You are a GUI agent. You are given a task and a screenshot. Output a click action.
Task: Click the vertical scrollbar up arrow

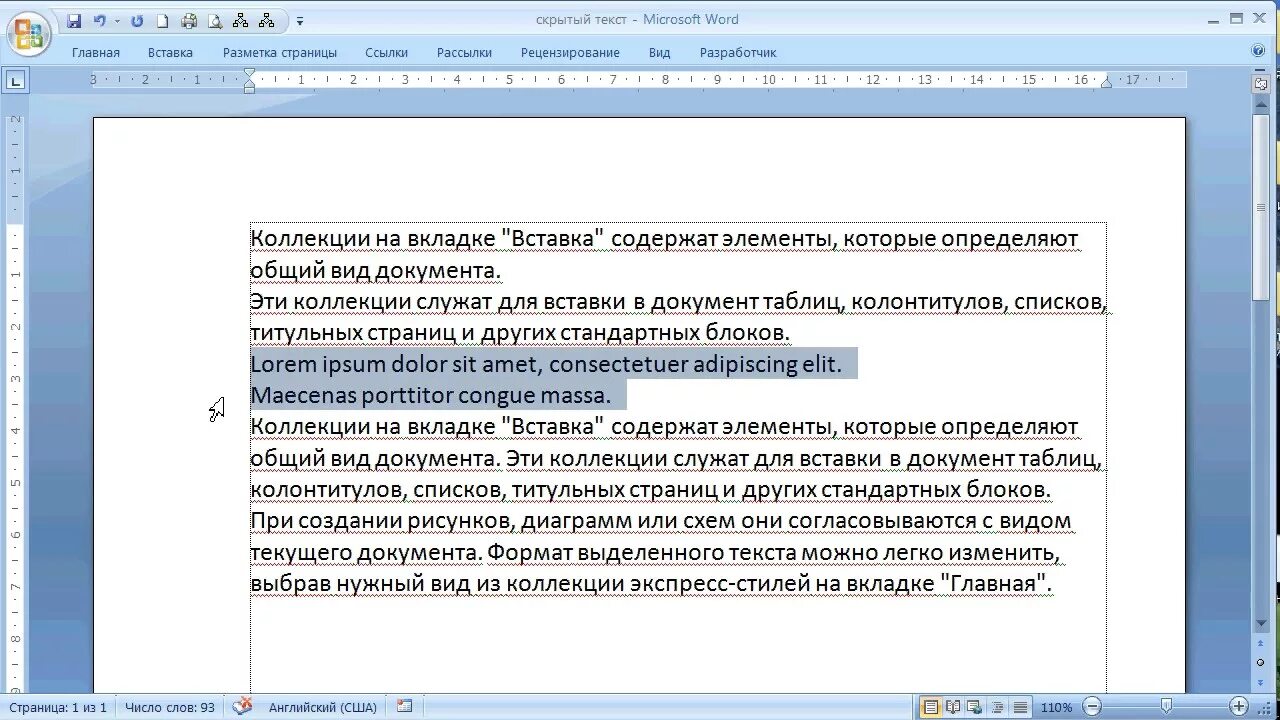click(1261, 104)
